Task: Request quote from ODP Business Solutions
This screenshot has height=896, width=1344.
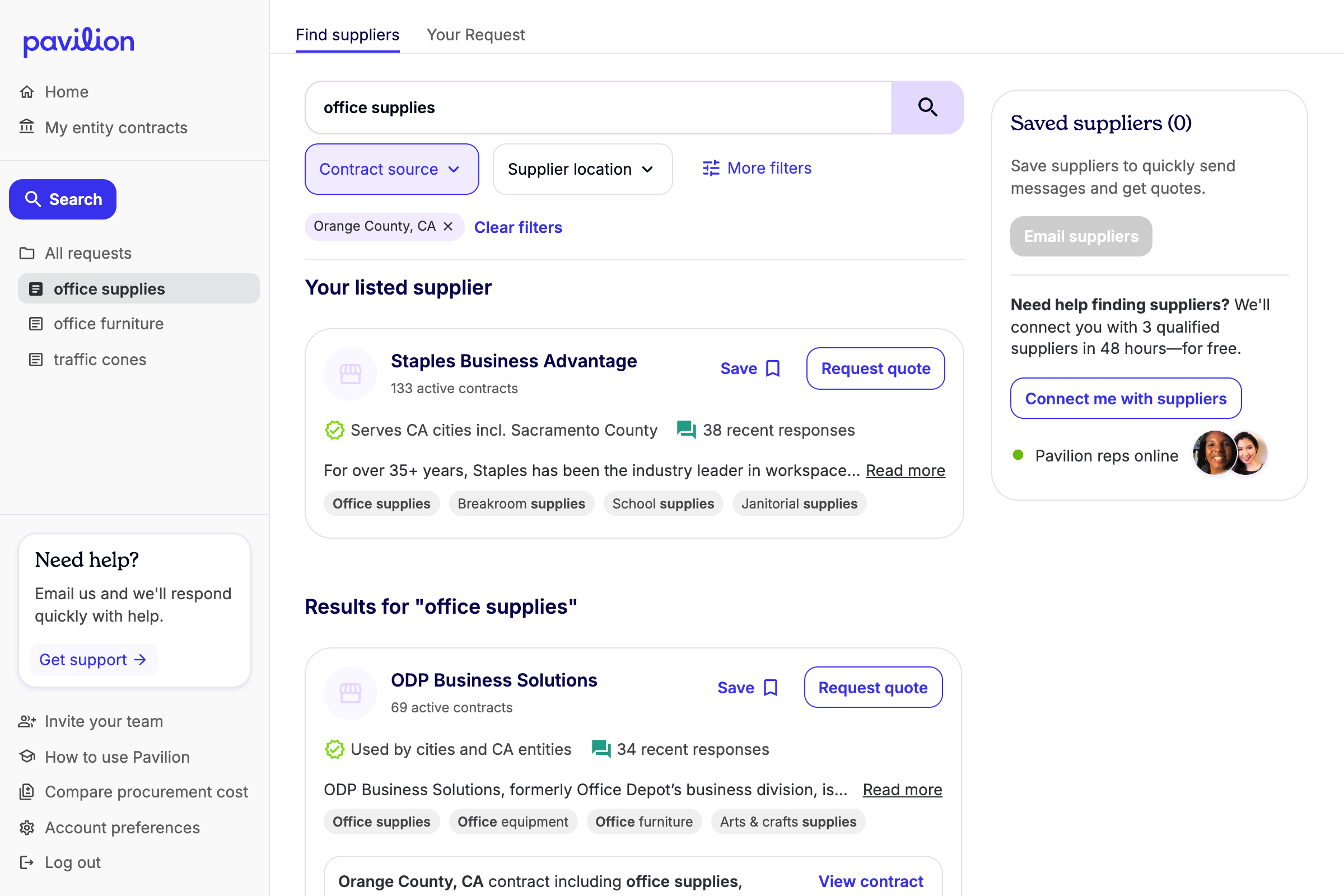Action: 872,688
